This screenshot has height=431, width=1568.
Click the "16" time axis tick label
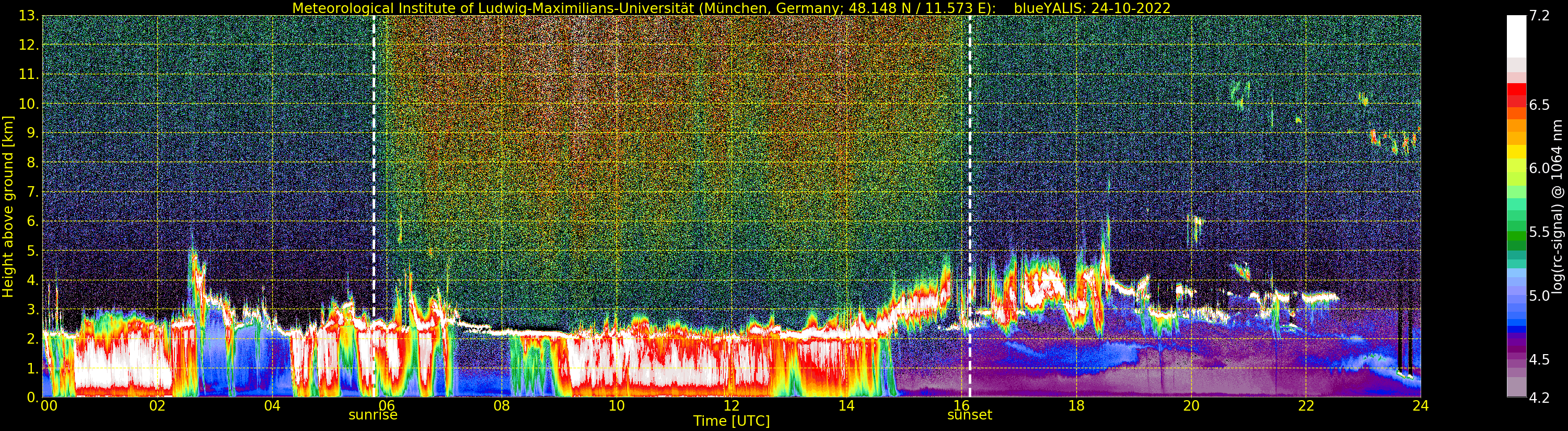961,405
